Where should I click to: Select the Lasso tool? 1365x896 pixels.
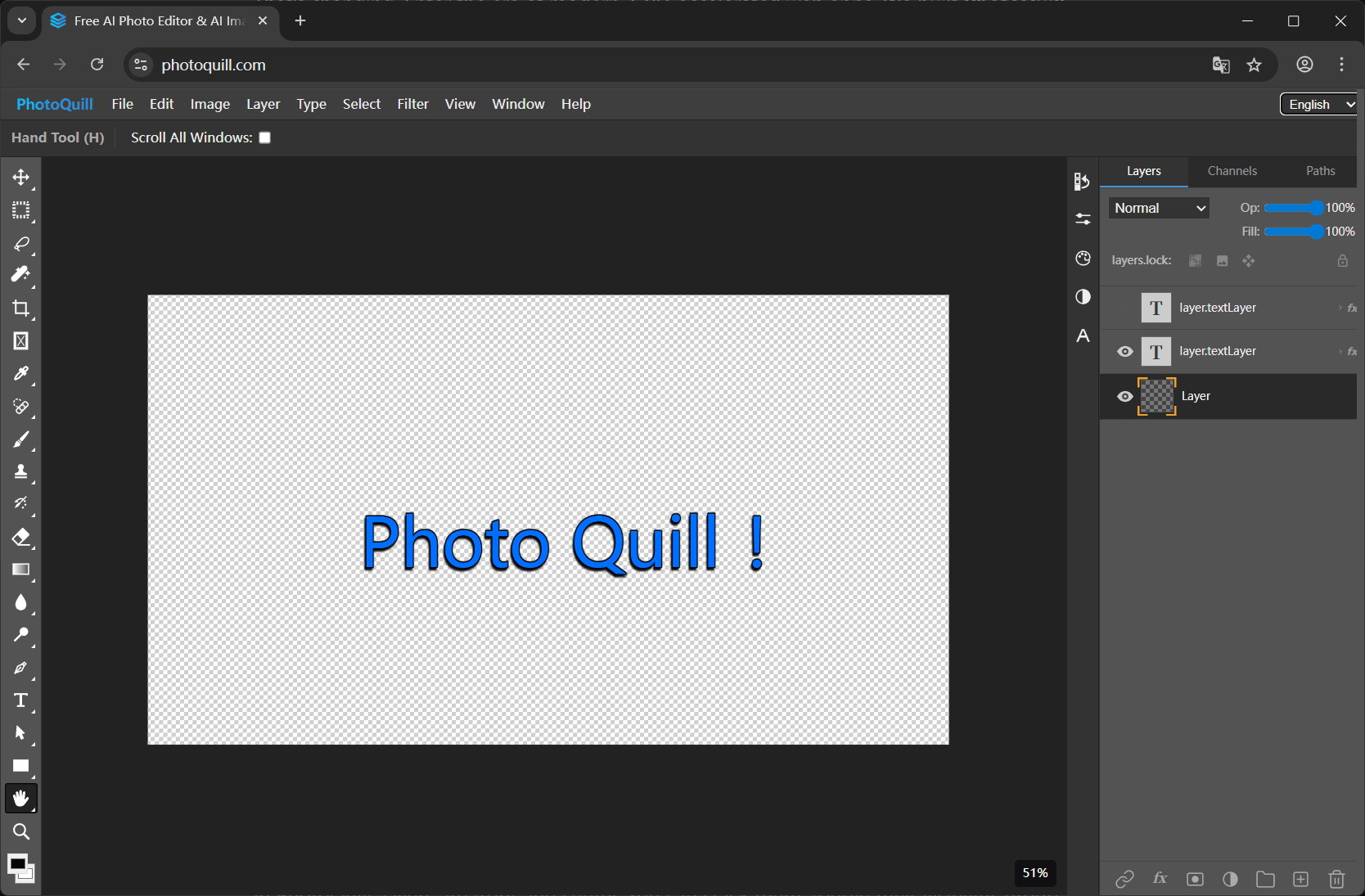(x=21, y=243)
